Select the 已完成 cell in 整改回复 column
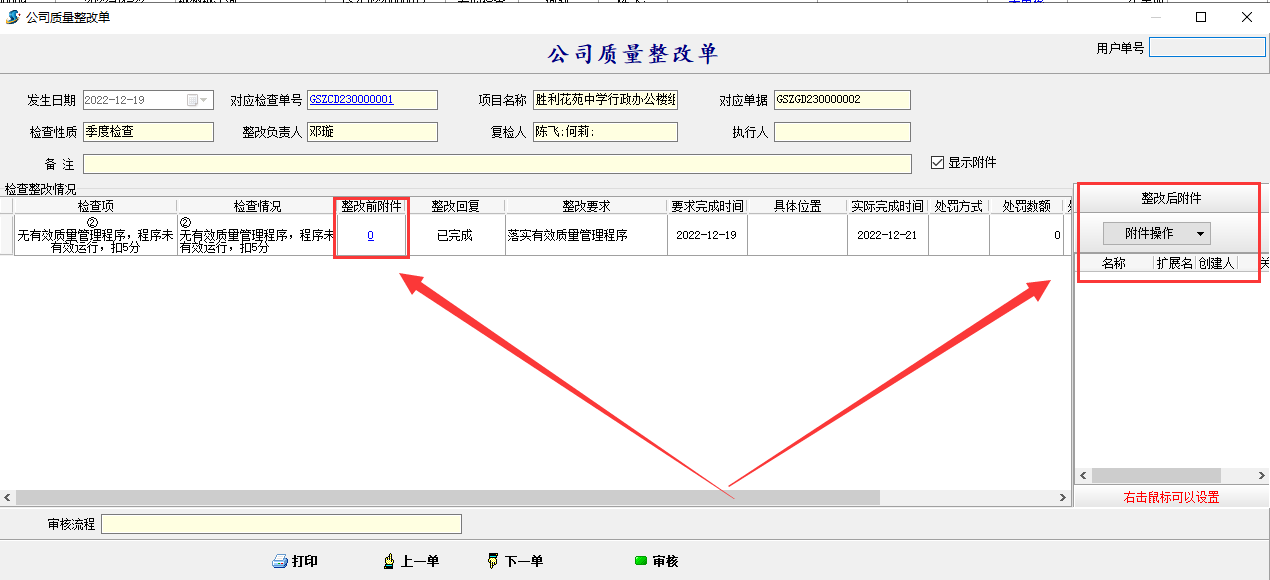1270x580 pixels. (454, 236)
